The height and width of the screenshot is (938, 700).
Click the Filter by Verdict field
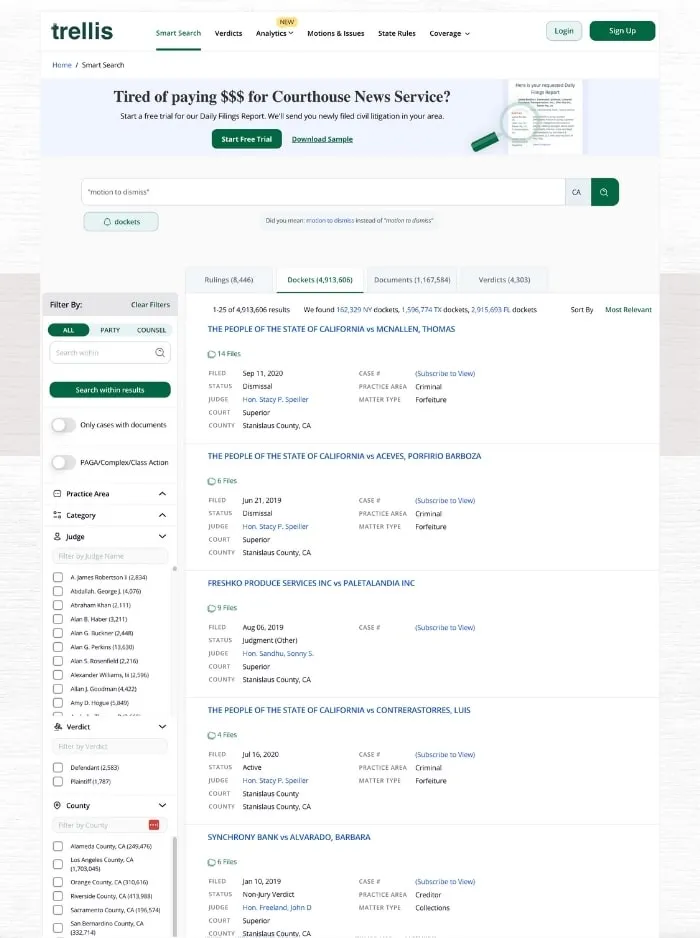pos(110,747)
